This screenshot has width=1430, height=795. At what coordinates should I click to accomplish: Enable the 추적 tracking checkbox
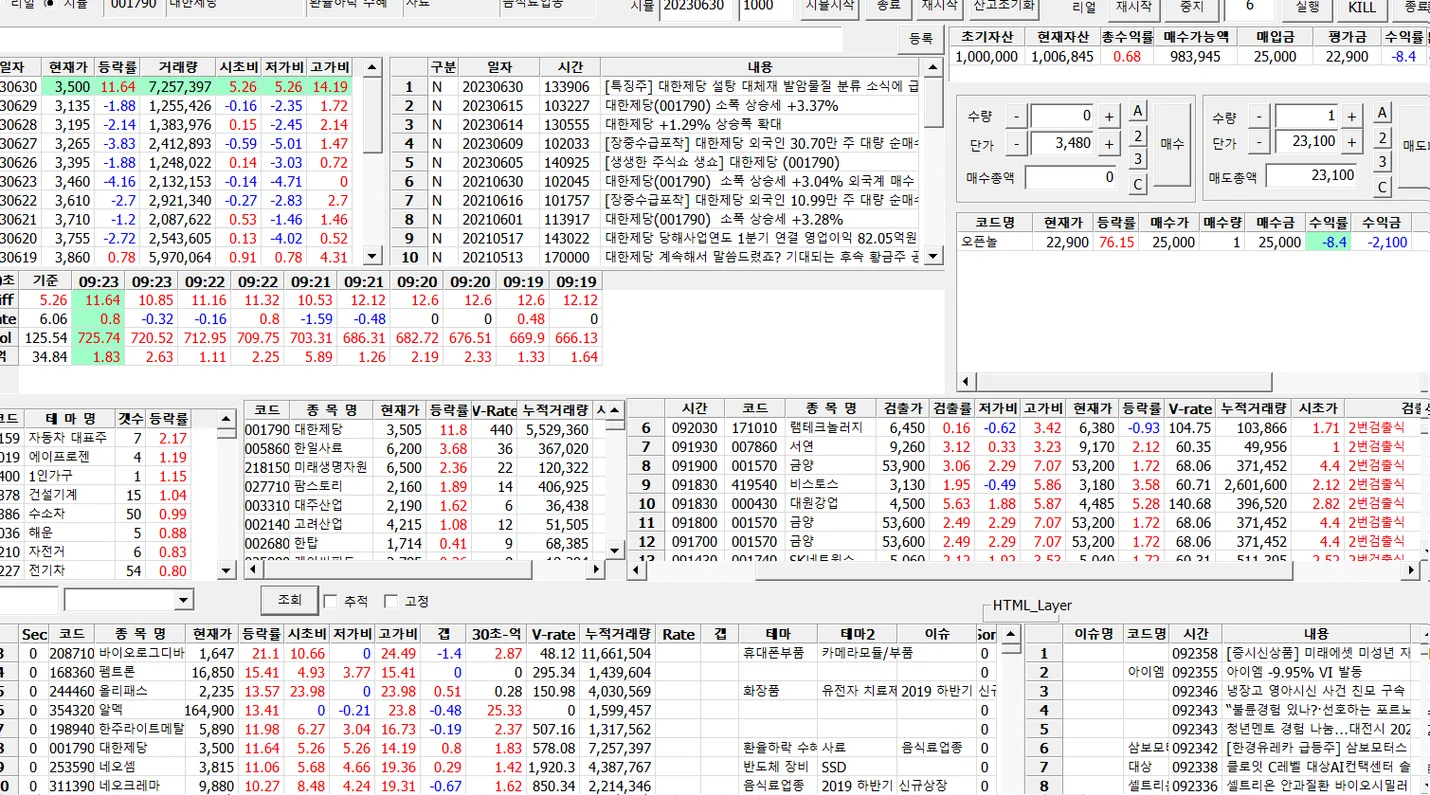pos(330,601)
